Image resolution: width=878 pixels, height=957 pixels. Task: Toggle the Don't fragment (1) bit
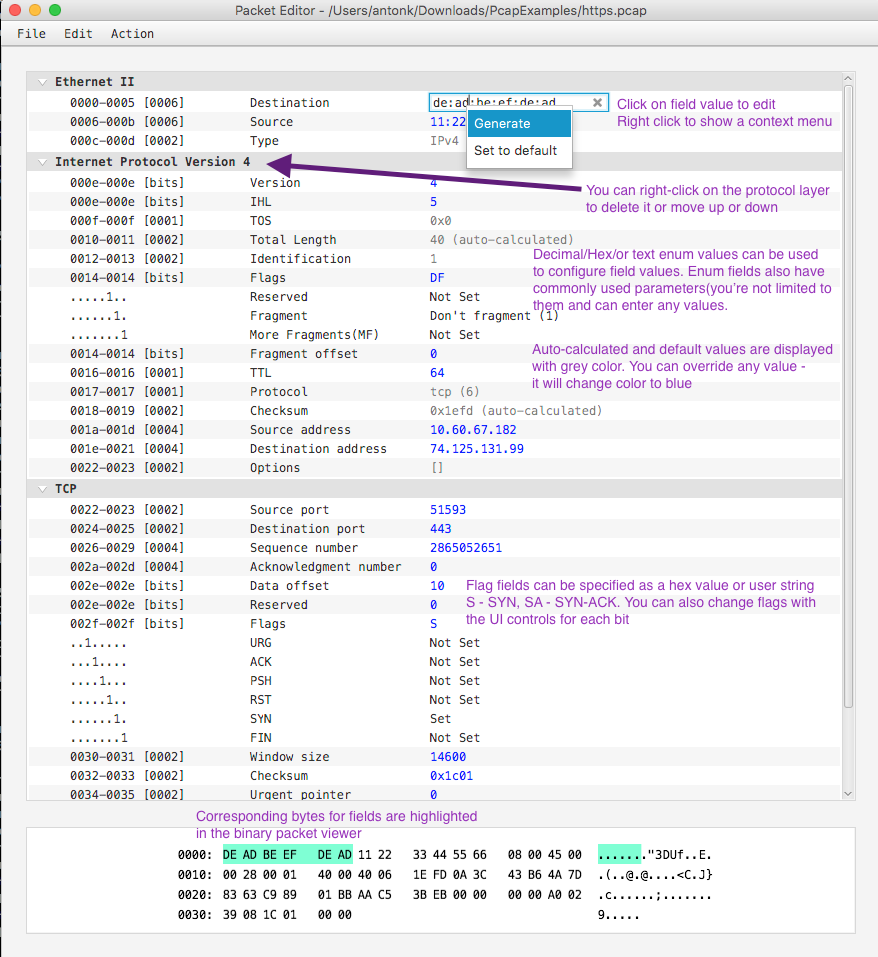(494, 316)
